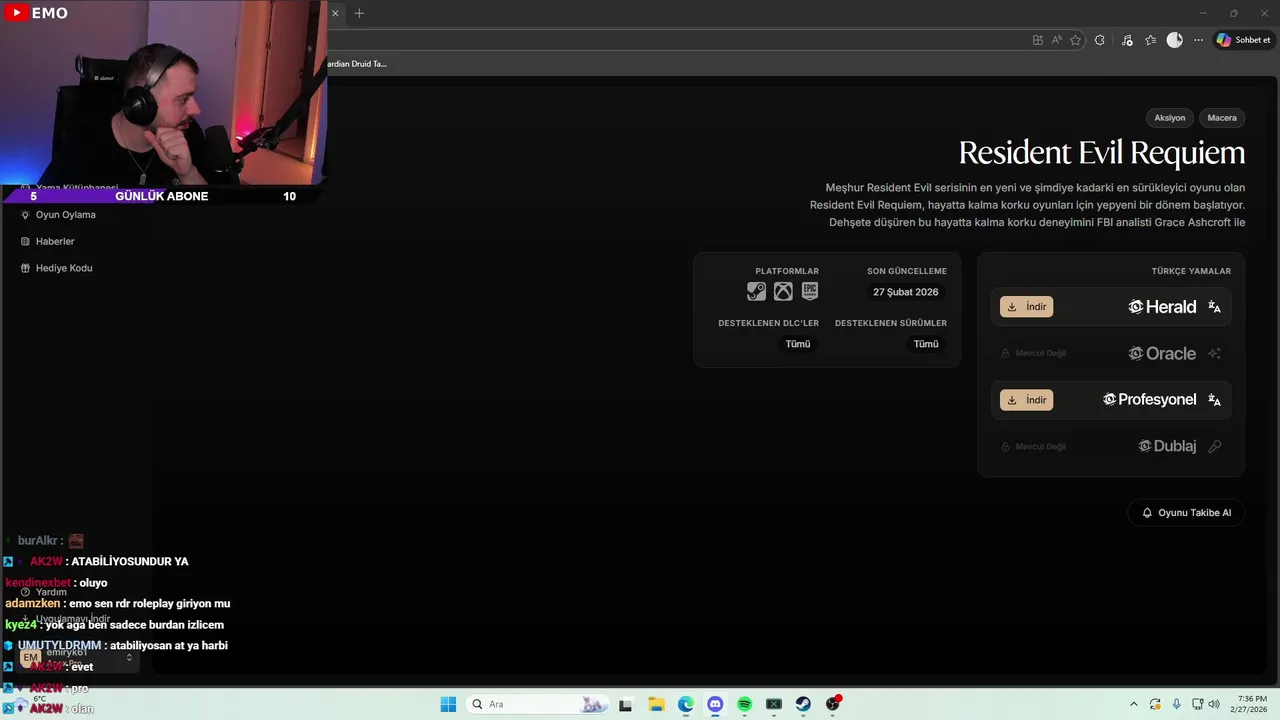The image size is (1280, 720).
Task: Click the 27 Şubat 2026 update date
Action: pyautogui.click(x=906, y=292)
